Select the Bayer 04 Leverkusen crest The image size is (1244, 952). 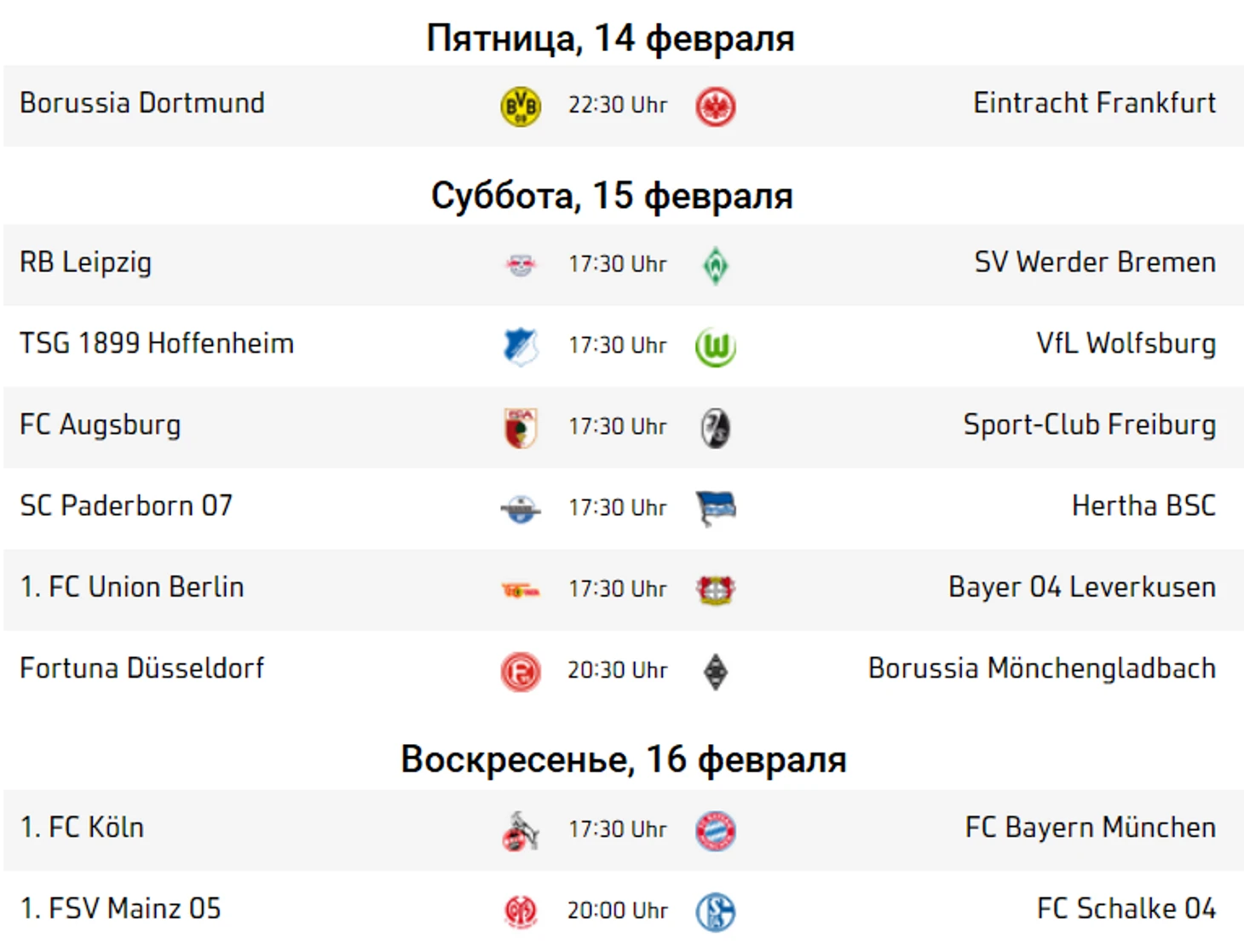[x=716, y=590]
